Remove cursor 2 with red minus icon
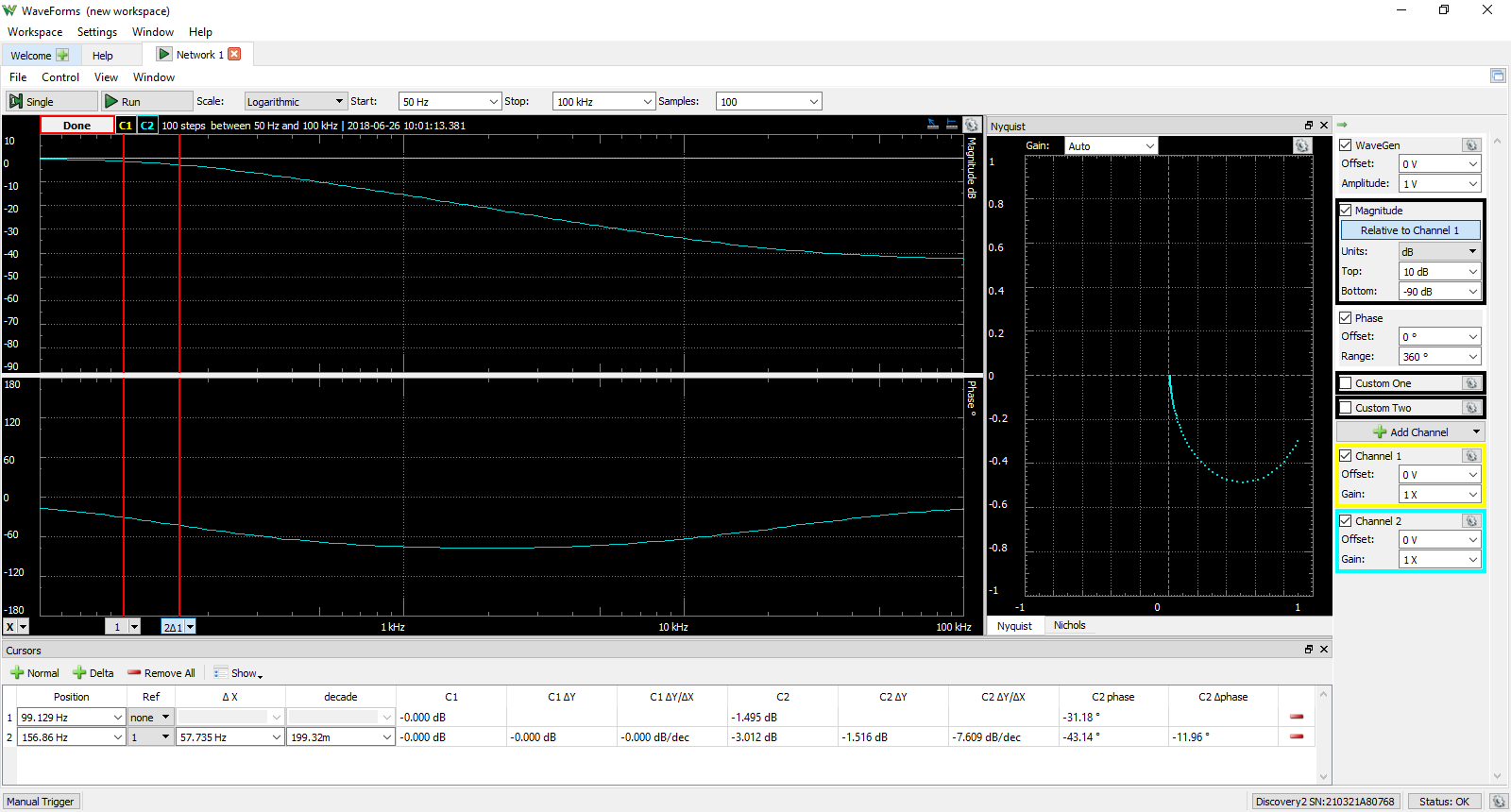The height and width of the screenshot is (812, 1511). point(1297,736)
